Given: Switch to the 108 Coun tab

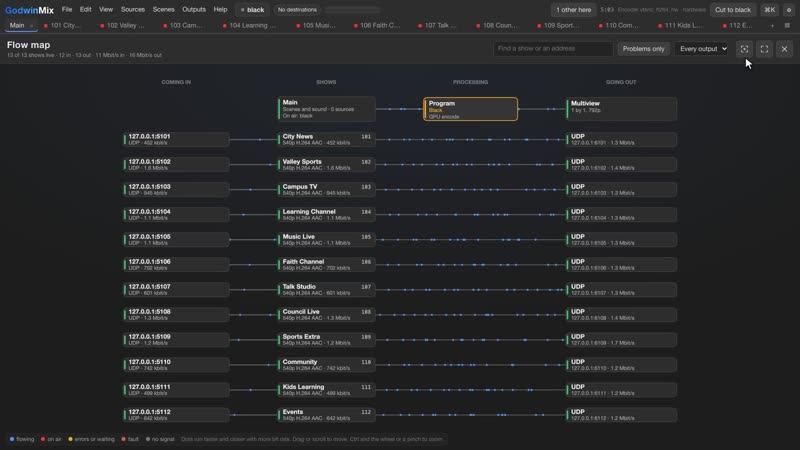Looking at the screenshot, I should pyautogui.click(x=497, y=26).
